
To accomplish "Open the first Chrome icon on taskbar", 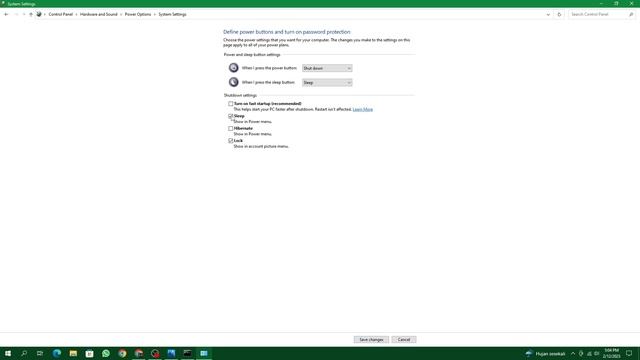I will tap(122, 353).
